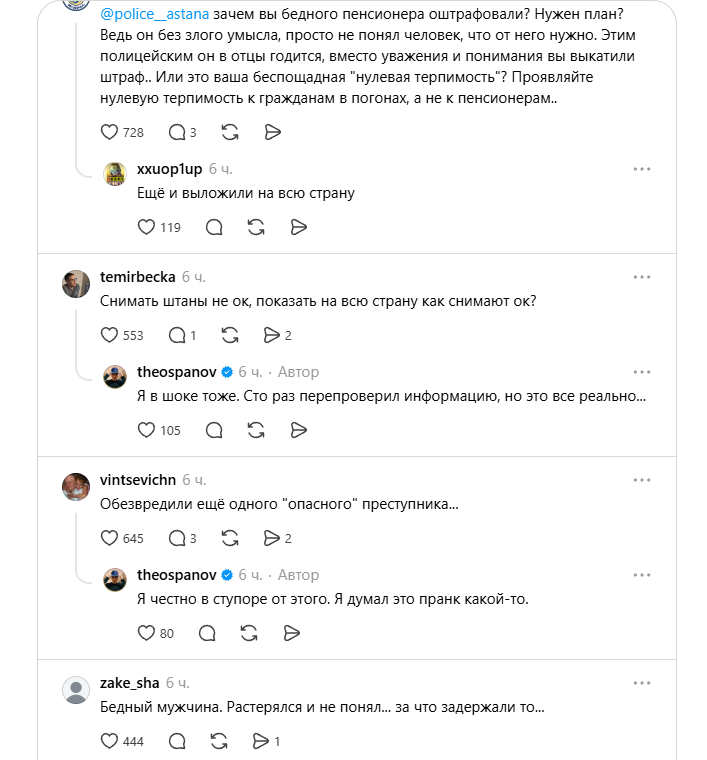
Task: Share temirbecka's comment via send icon
Action: coord(277,335)
